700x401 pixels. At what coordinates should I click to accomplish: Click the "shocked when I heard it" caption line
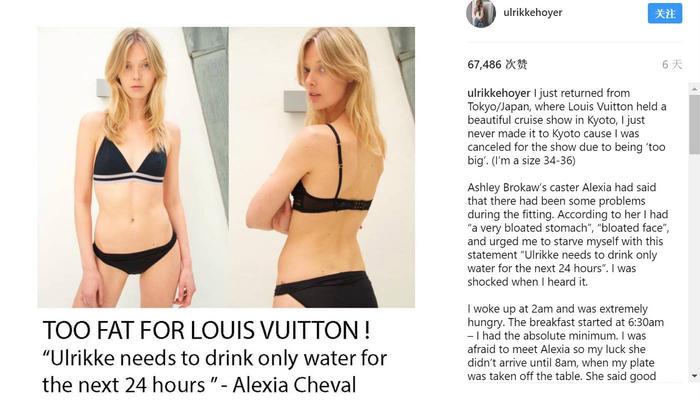(528, 282)
